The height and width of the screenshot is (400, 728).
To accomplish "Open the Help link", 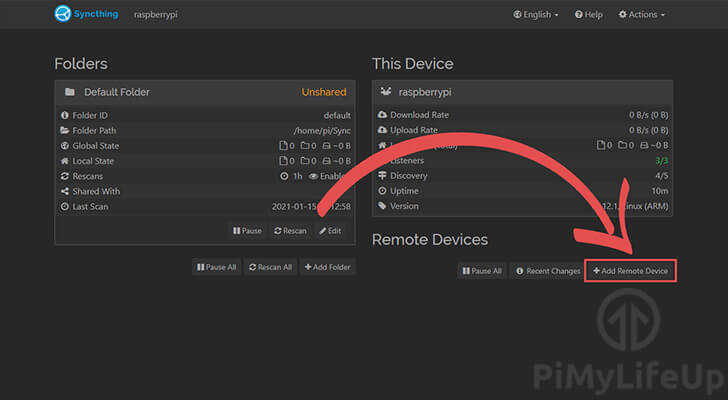I will pyautogui.click(x=589, y=14).
